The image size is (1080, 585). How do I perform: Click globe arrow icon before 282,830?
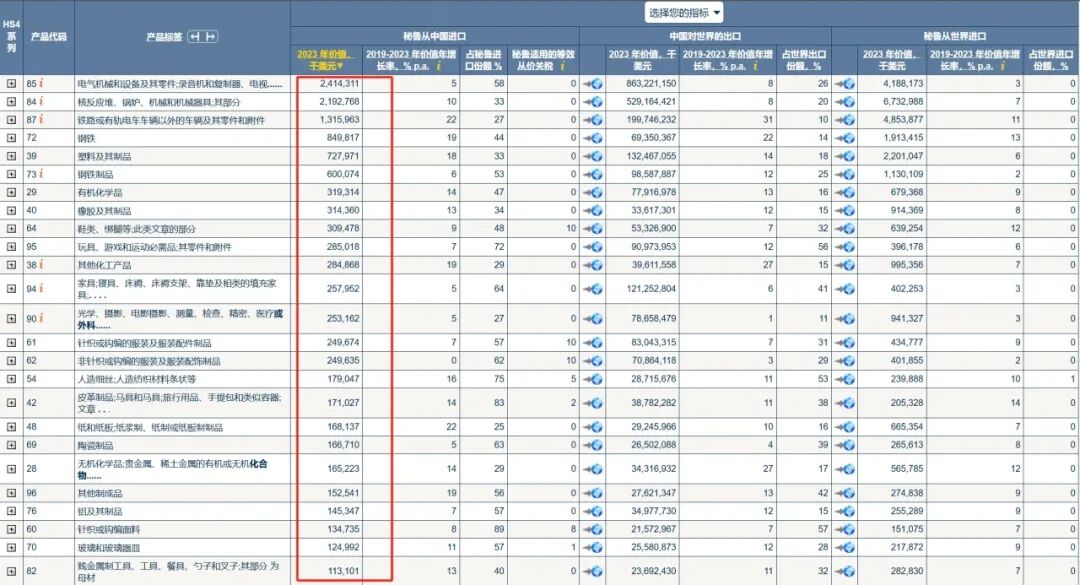[x=844, y=571]
